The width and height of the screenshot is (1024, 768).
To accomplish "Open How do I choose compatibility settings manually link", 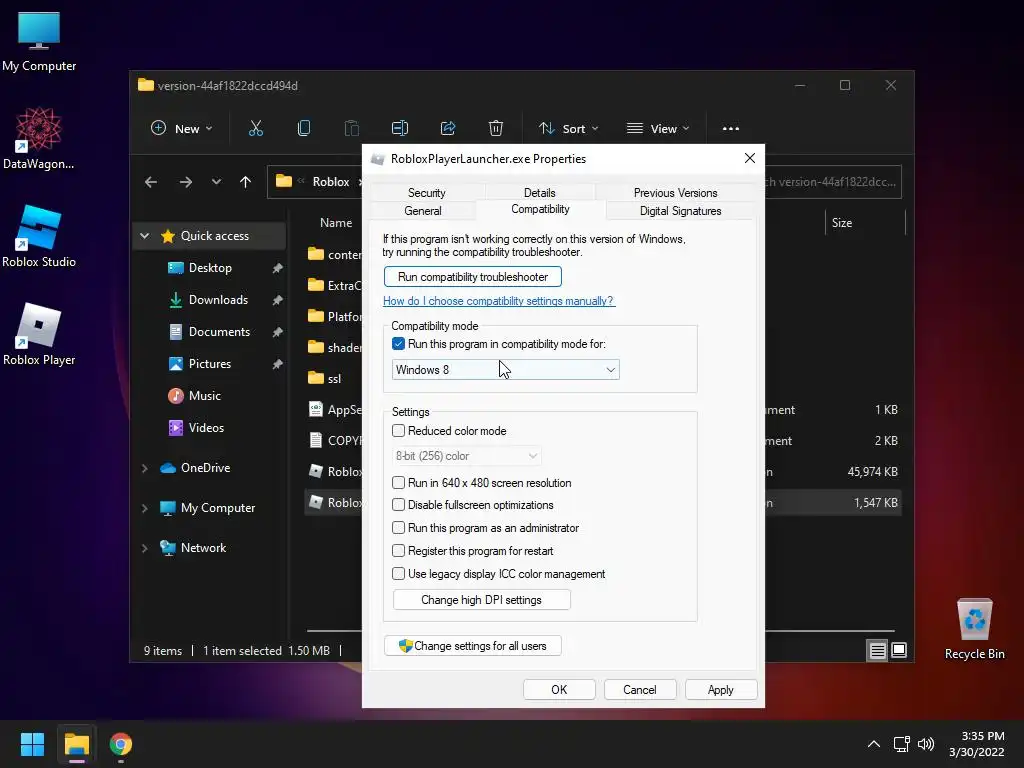I will pyautogui.click(x=498, y=301).
